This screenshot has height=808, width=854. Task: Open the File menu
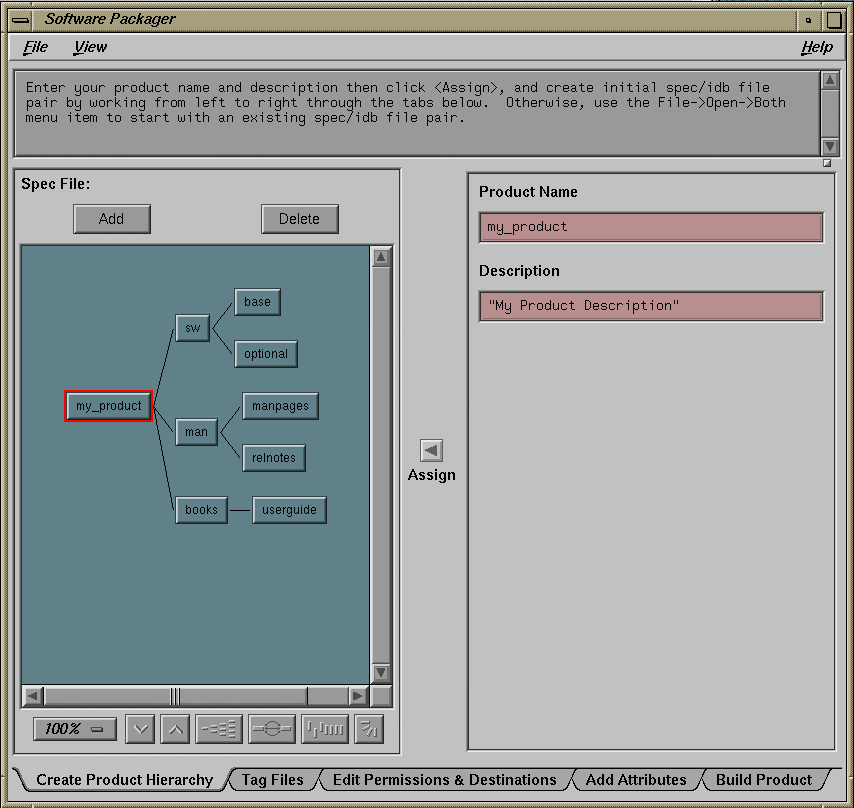(x=35, y=47)
